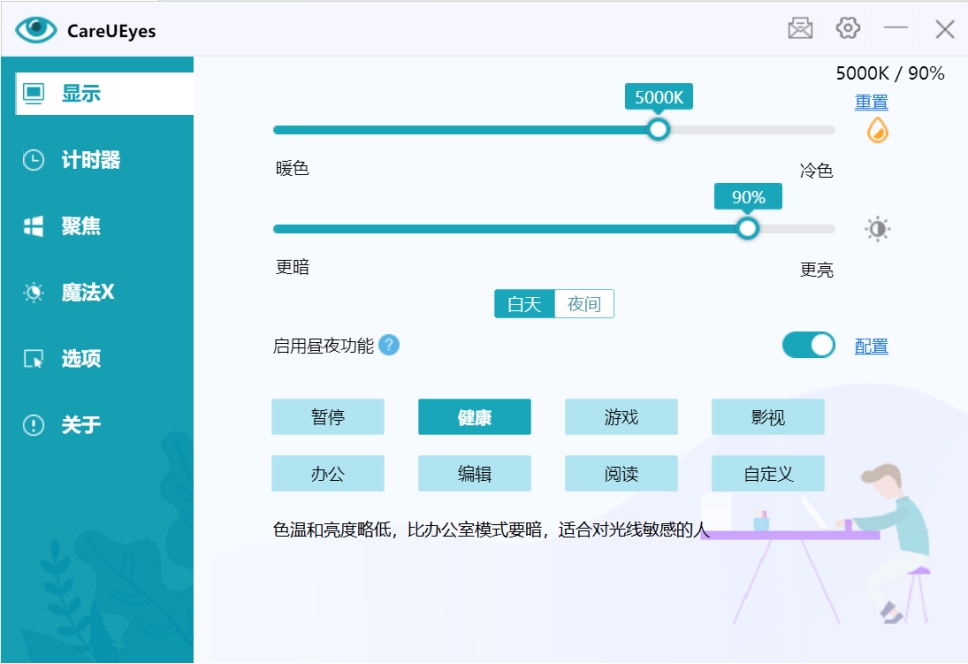The image size is (968, 664).
Task: Click the color temperature slider handle at 5000K
Action: click(x=657, y=130)
